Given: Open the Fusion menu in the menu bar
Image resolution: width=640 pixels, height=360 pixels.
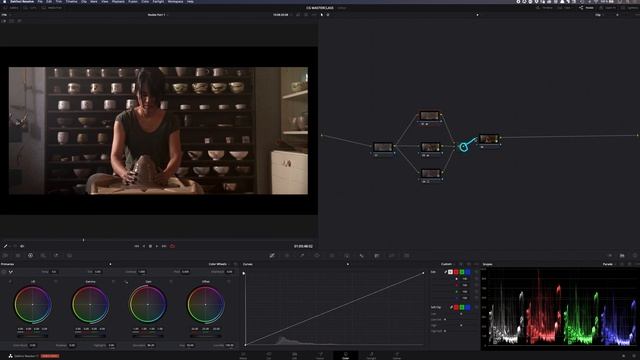Looking at the screenshot, I should 133,2.
